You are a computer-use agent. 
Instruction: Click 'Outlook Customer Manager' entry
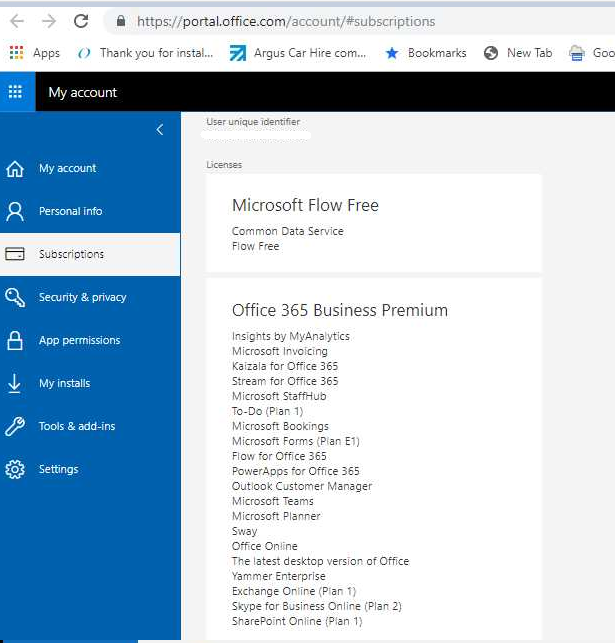tap(302, 486)
